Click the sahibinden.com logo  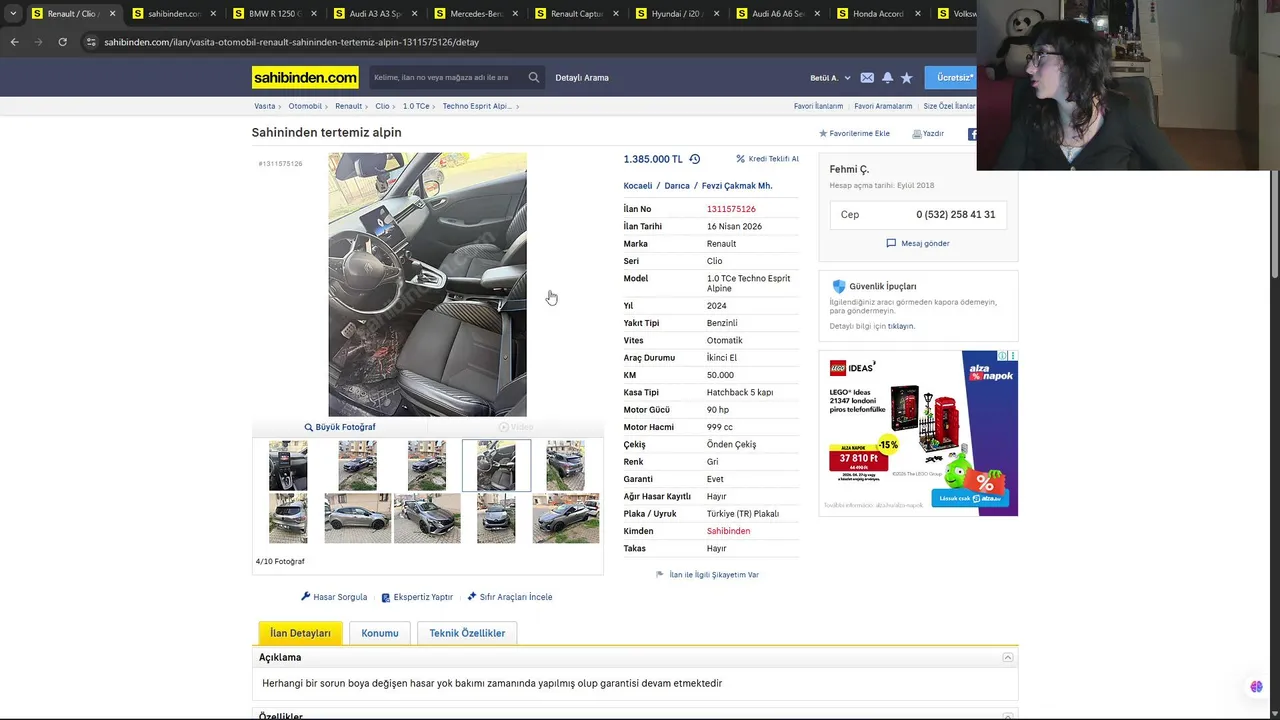pos(305,78)
